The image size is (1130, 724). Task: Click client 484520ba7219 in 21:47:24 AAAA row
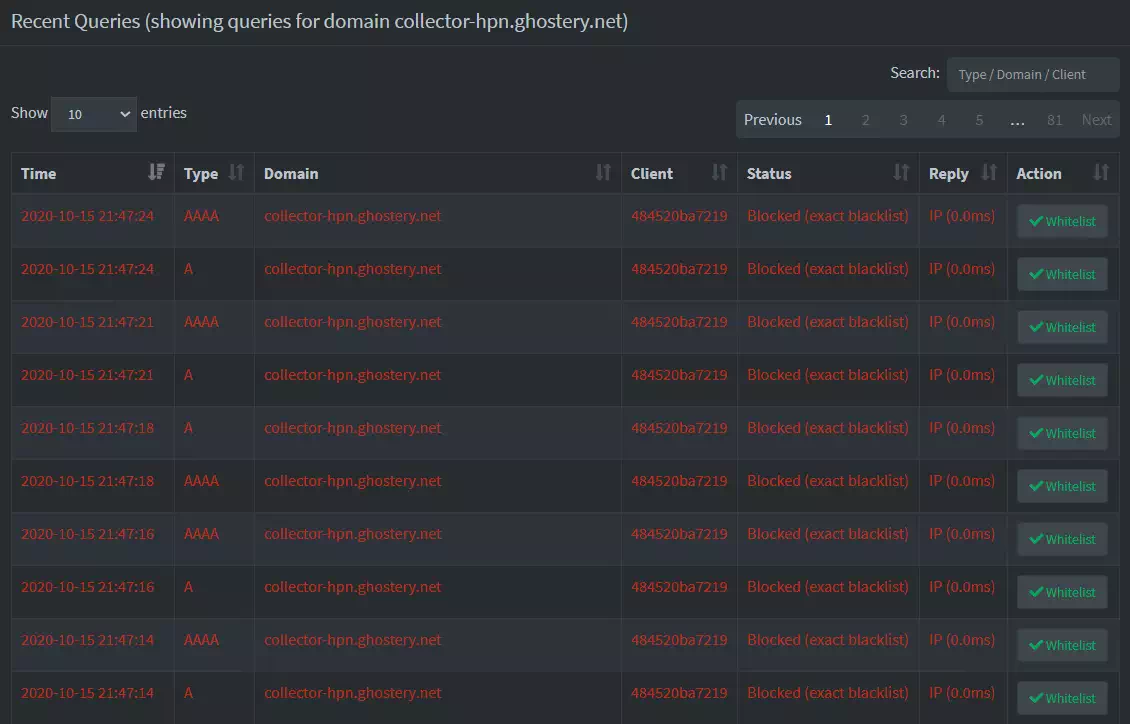pos(679,215)
